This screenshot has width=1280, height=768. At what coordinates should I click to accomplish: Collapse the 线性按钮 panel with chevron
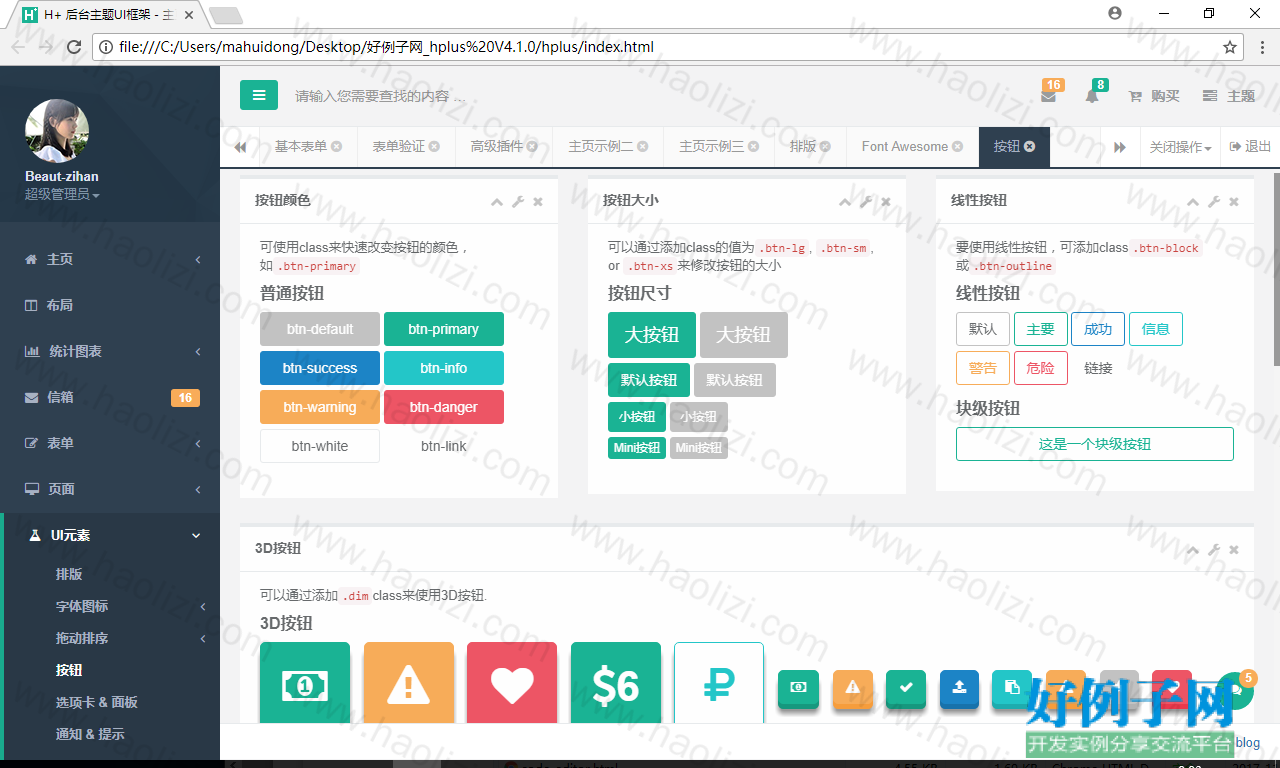(x=1193, y=201)
